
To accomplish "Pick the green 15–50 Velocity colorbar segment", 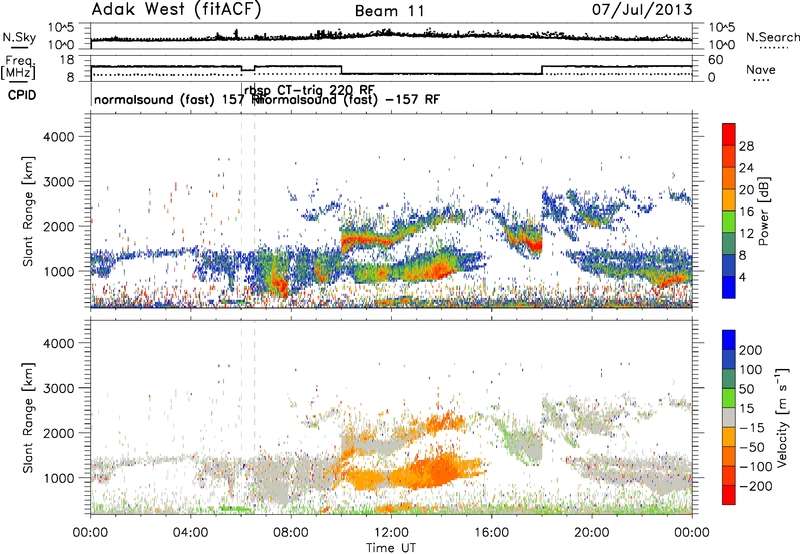I will (x=729, y=398).
